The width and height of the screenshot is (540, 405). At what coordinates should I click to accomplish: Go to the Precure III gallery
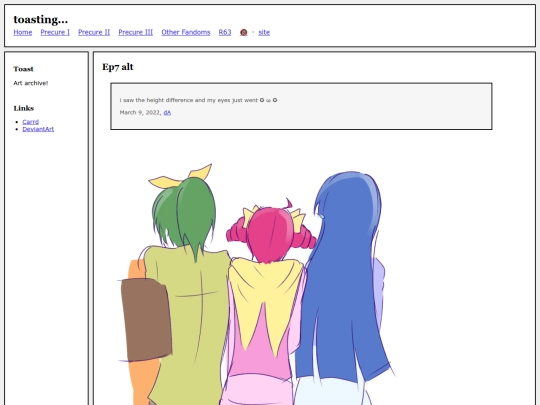[x=136, y=32]
